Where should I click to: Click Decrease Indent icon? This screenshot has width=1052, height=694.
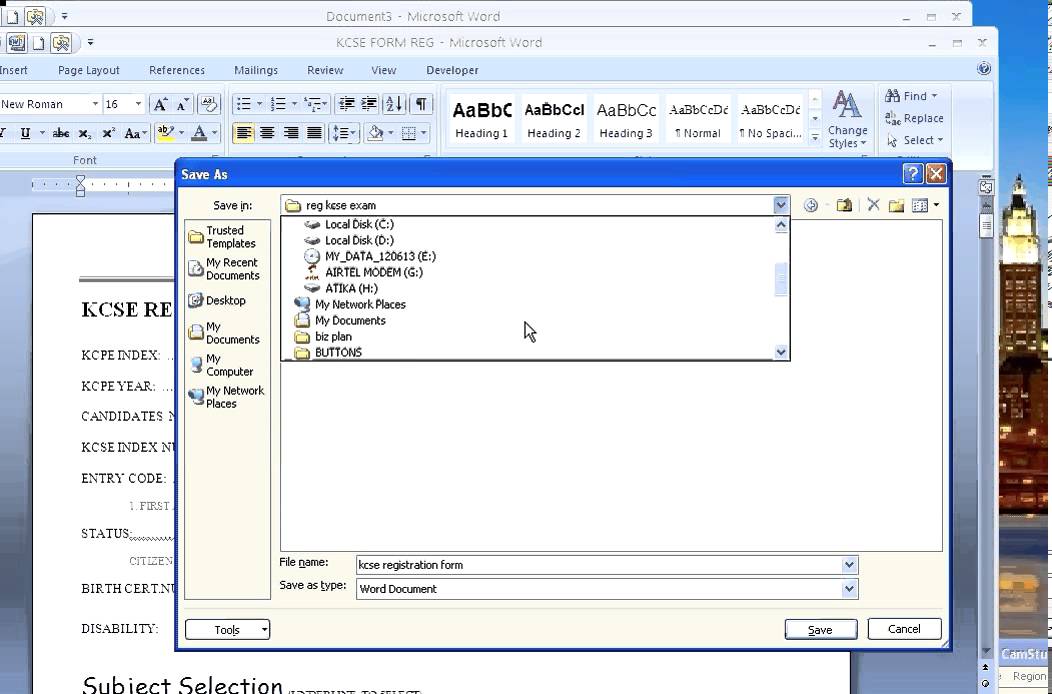click(x=346, y=104)
